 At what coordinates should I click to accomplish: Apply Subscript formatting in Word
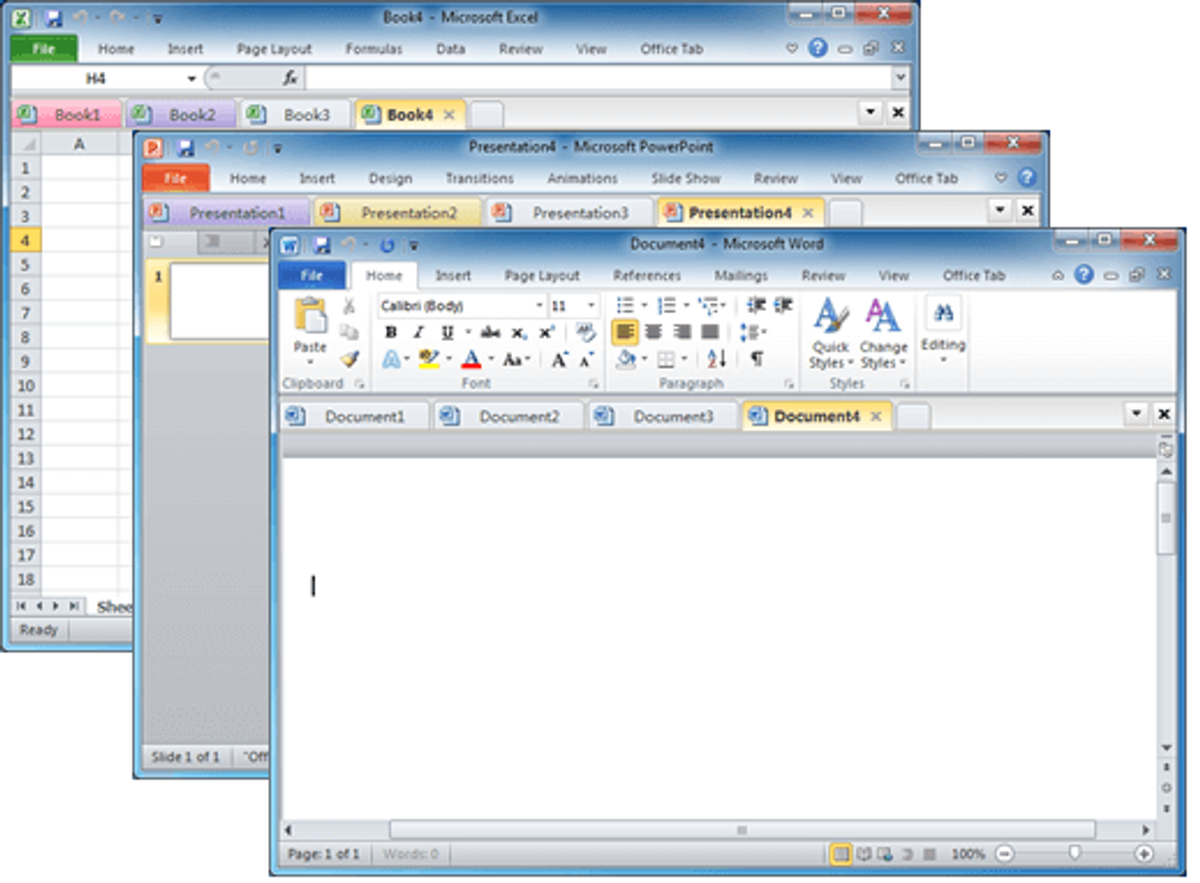point(518,332)
